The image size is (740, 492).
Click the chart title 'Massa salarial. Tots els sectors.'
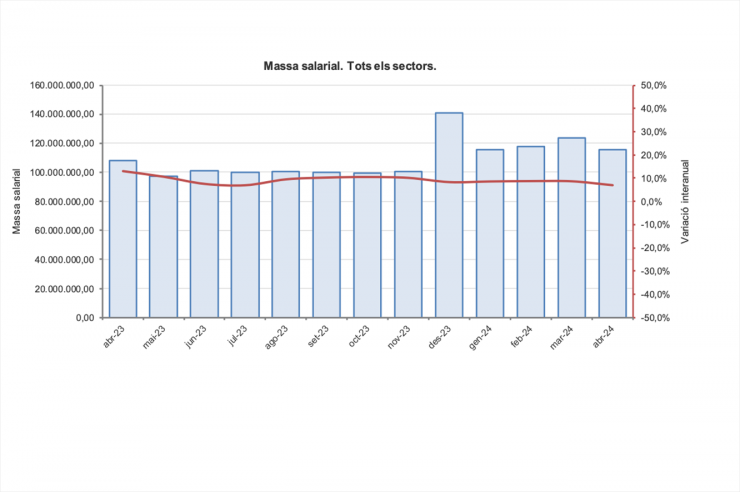coord(349,66)
